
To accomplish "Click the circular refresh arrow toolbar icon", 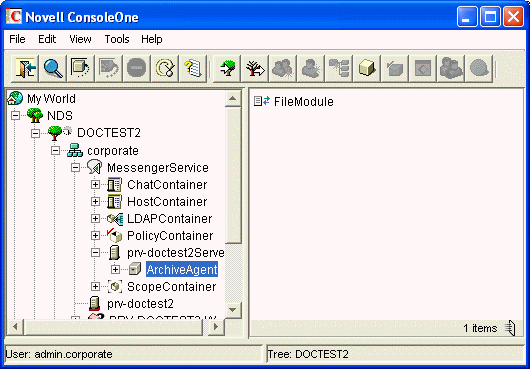I will coord(165,69).
